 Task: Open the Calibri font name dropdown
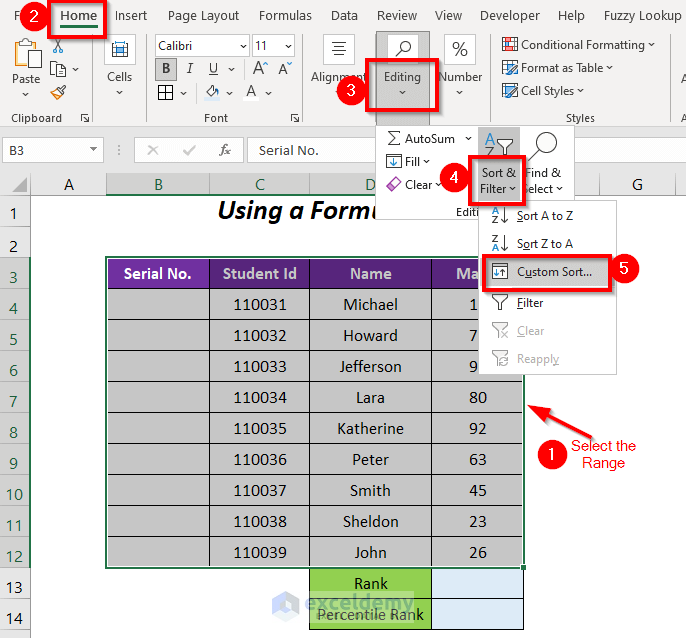click(243, 46)
